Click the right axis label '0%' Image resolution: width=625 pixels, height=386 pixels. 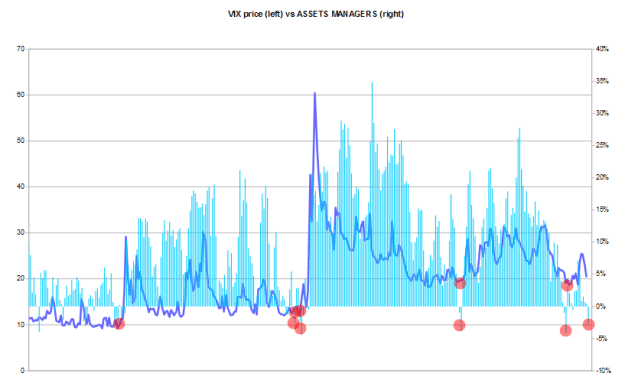601,306
